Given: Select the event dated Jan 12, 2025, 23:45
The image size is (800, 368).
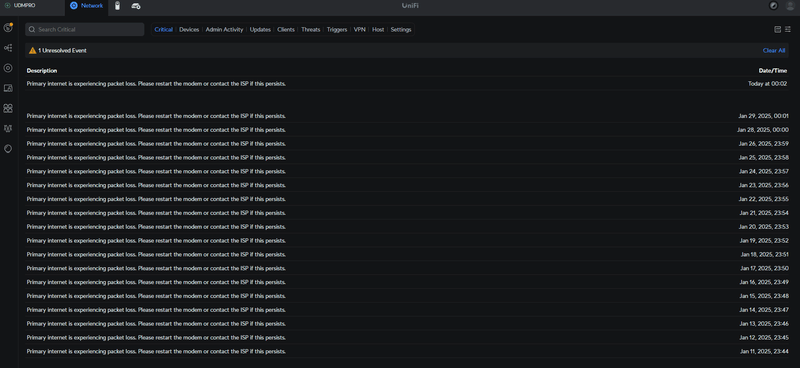Looking at the screenshot, I should click(407, 337).
